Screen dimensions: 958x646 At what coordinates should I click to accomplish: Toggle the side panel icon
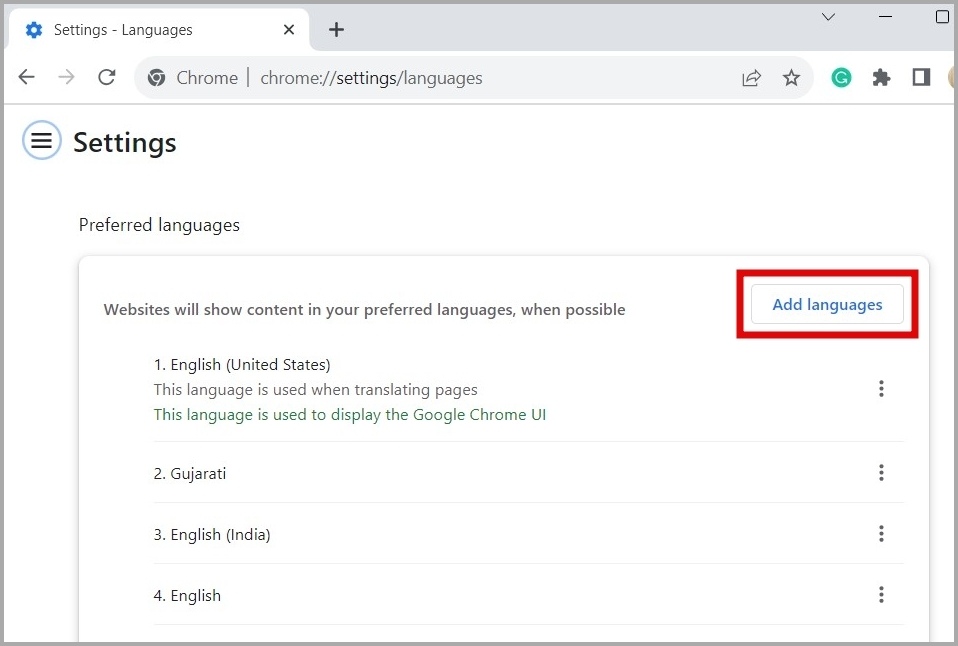click(x=921, y=77)
